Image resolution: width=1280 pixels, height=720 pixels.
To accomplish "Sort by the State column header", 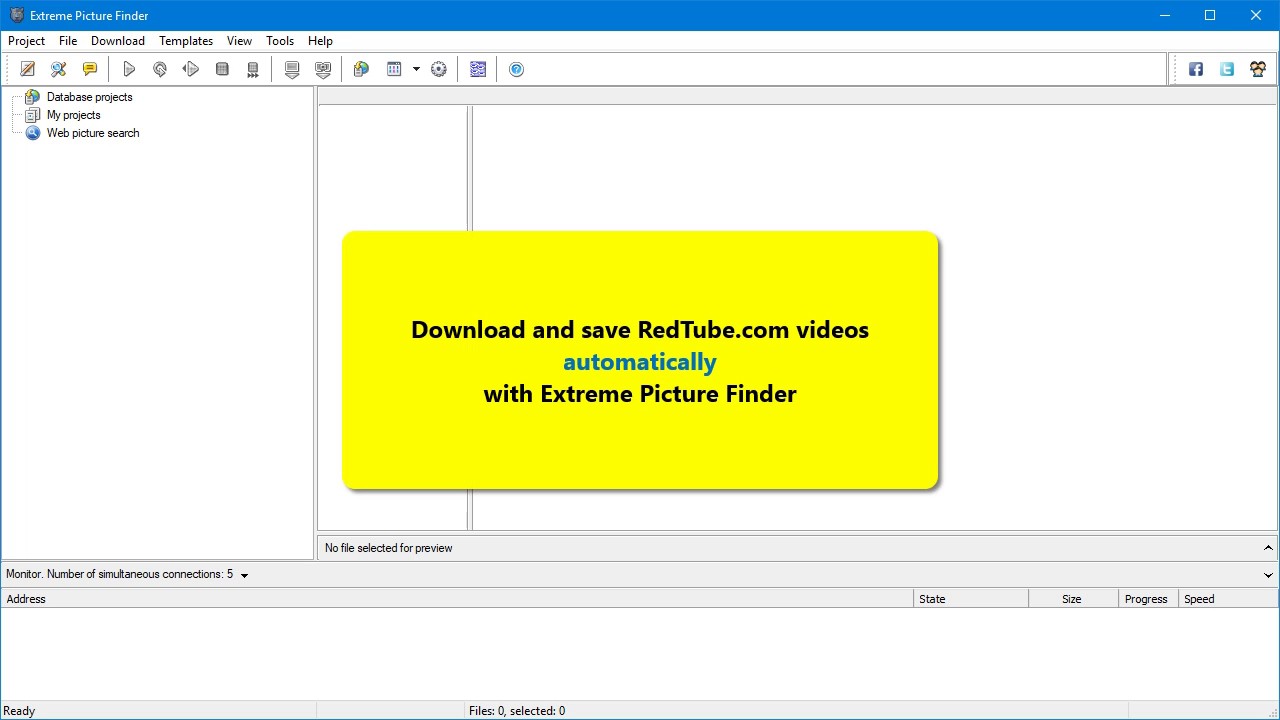I will pos(972,599).
